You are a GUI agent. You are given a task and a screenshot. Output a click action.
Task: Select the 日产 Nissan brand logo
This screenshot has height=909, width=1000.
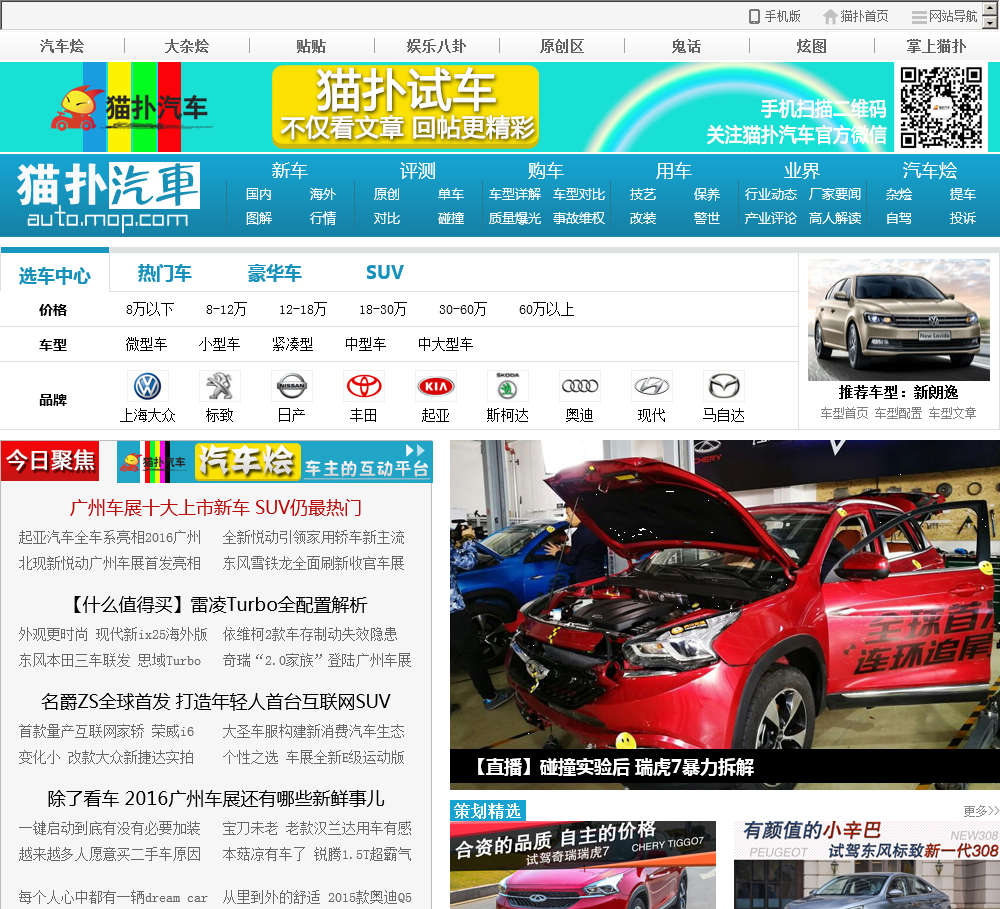pos(291,386)
